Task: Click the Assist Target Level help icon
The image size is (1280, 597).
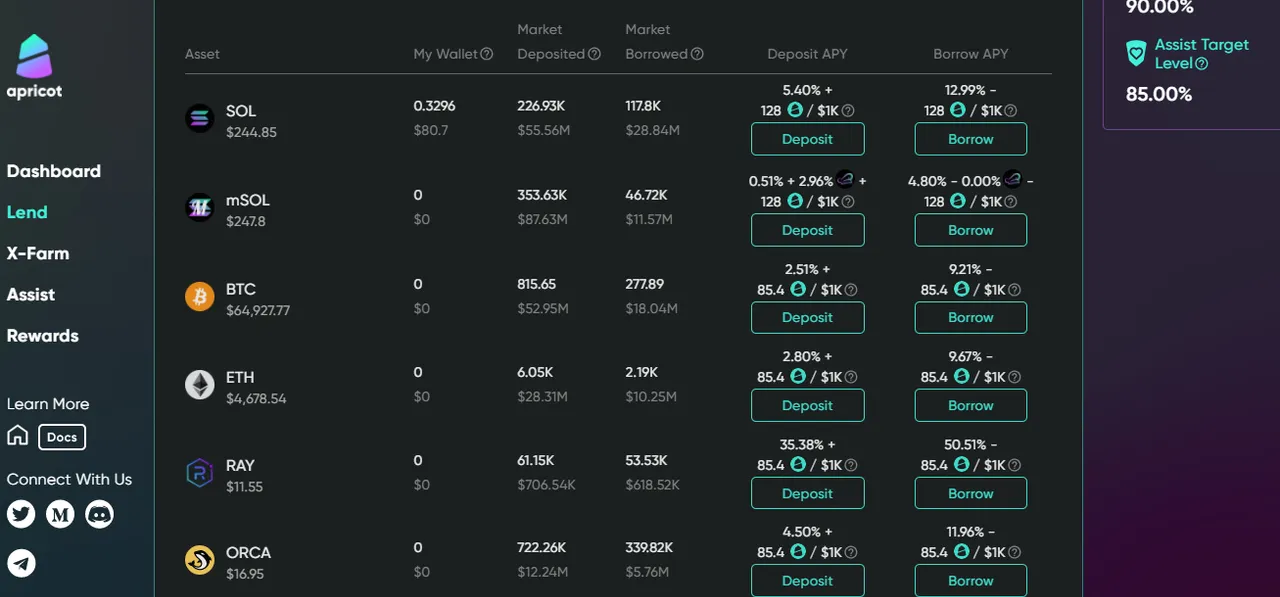Action: (1202, 64)
